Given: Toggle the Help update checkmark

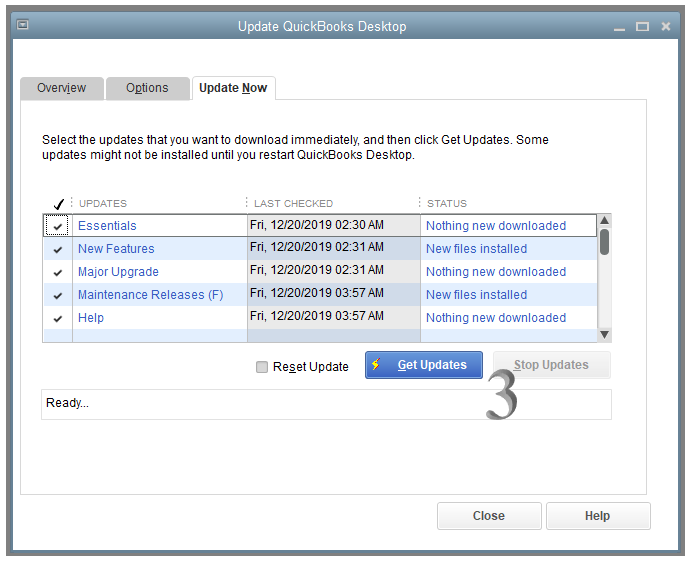Looking at the screenshot, I should tap(58, 318).
